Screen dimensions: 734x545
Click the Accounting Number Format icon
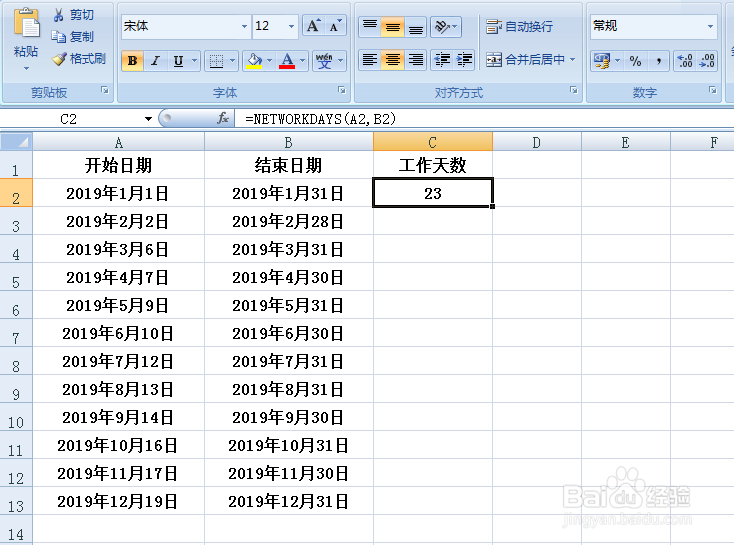click(602, 61)
